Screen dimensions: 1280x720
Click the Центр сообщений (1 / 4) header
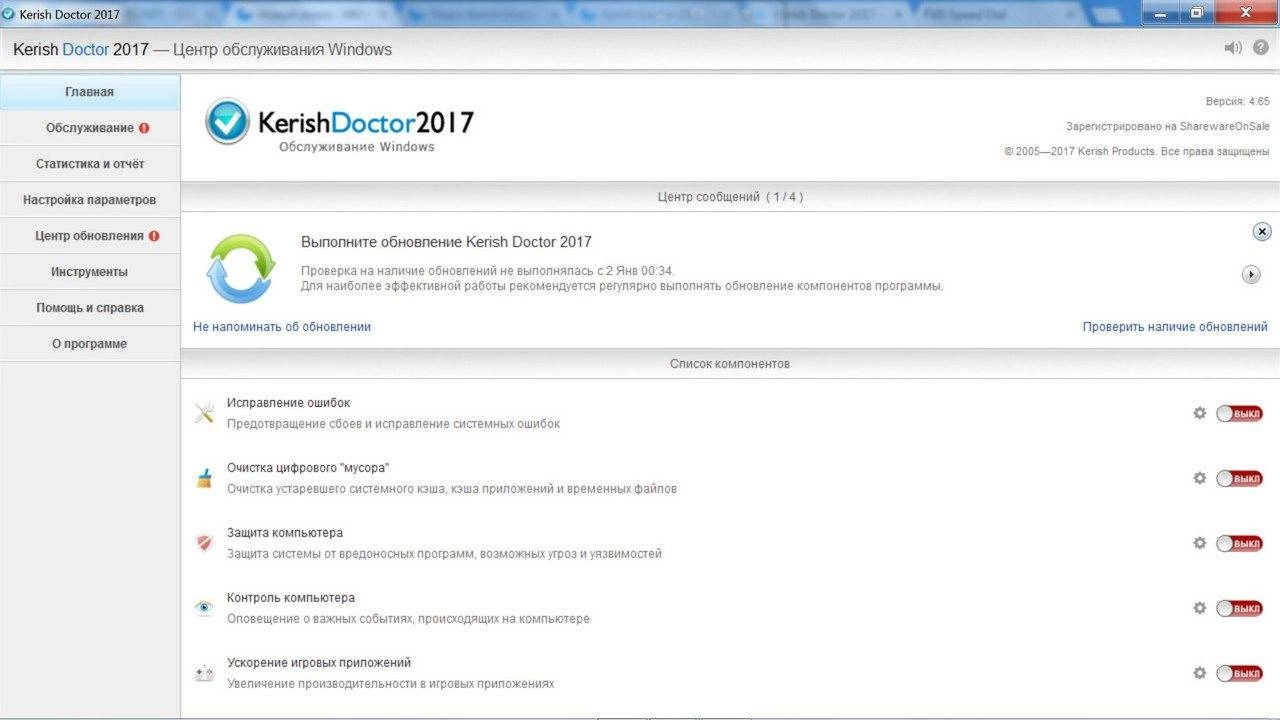pyautogui.click(x=730, y=197)
